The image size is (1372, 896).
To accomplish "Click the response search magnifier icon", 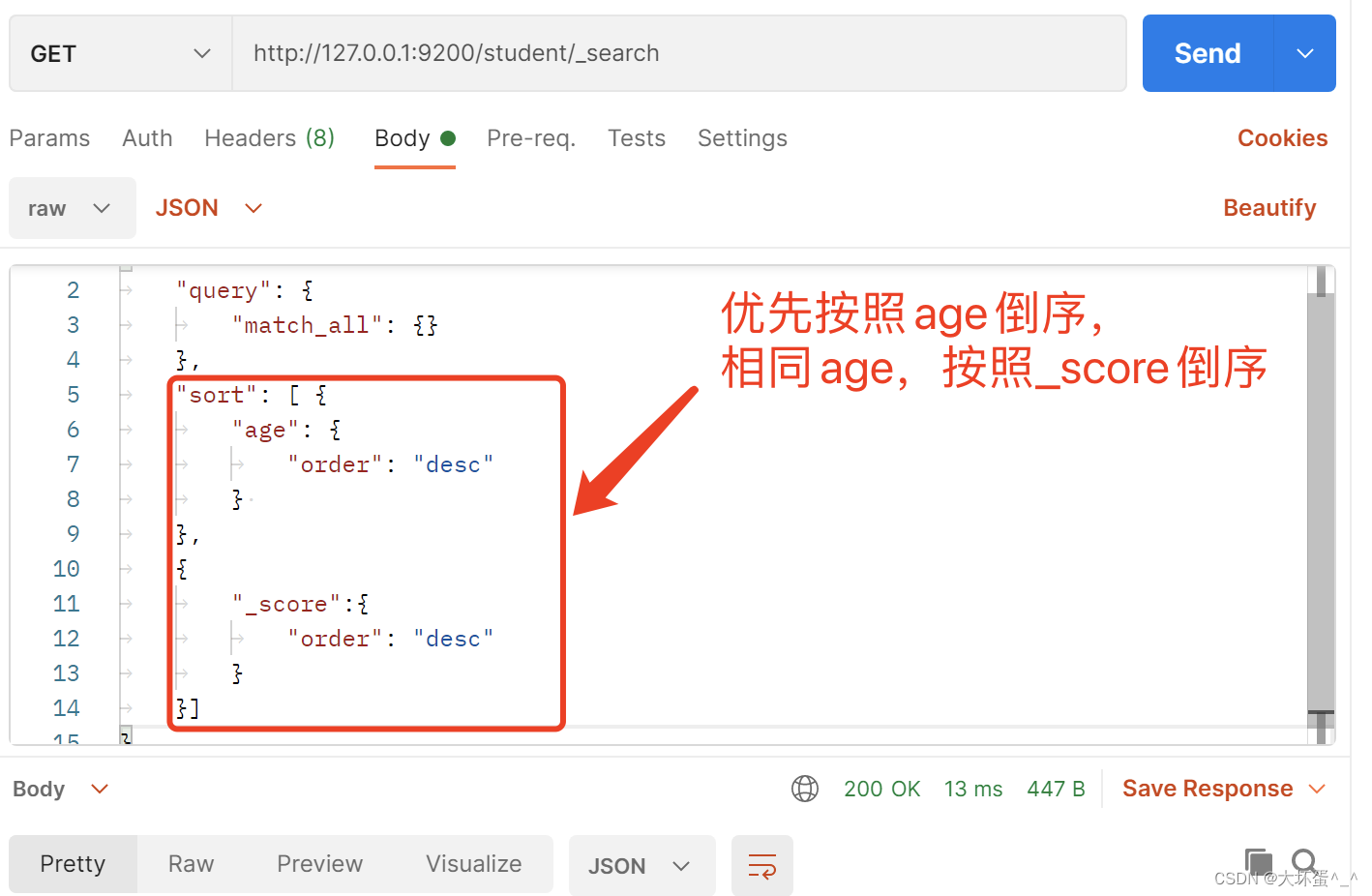I will tap(1304, 861).
